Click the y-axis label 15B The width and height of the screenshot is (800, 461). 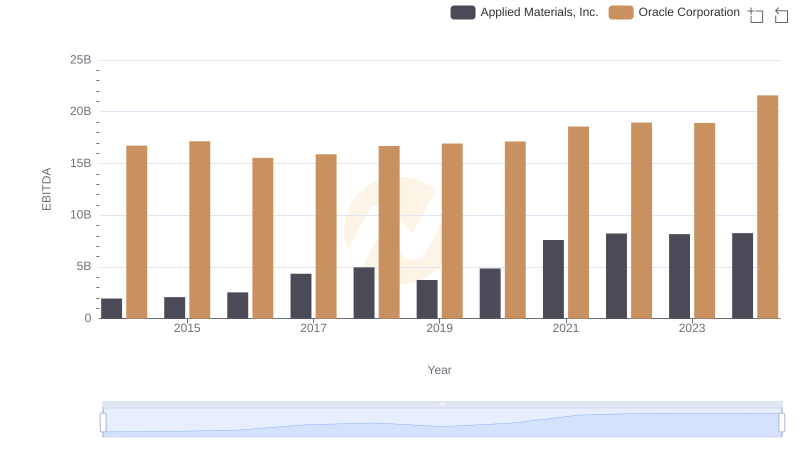tap(81, 163)
